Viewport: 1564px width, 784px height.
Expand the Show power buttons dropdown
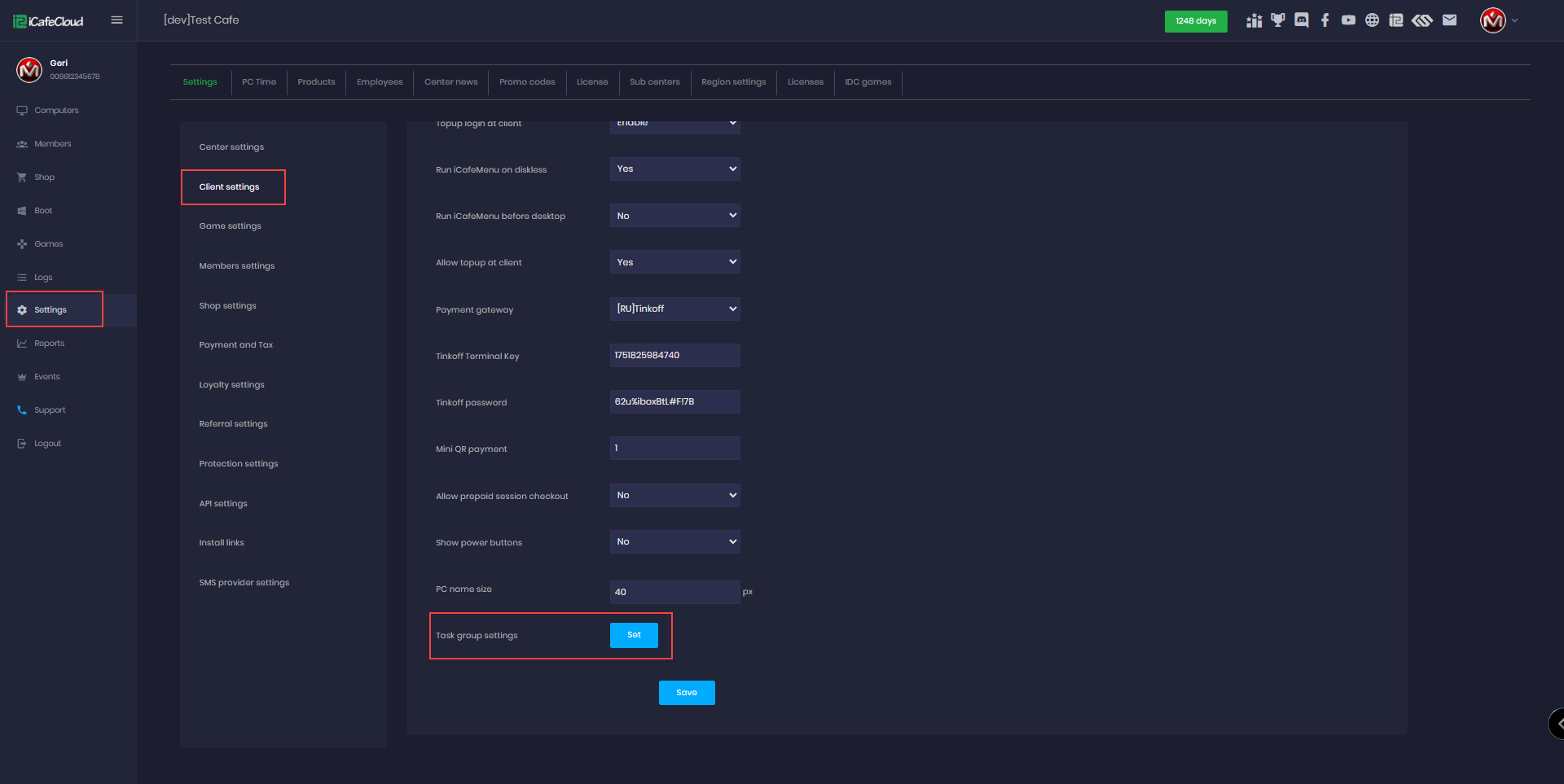point(674,541)
